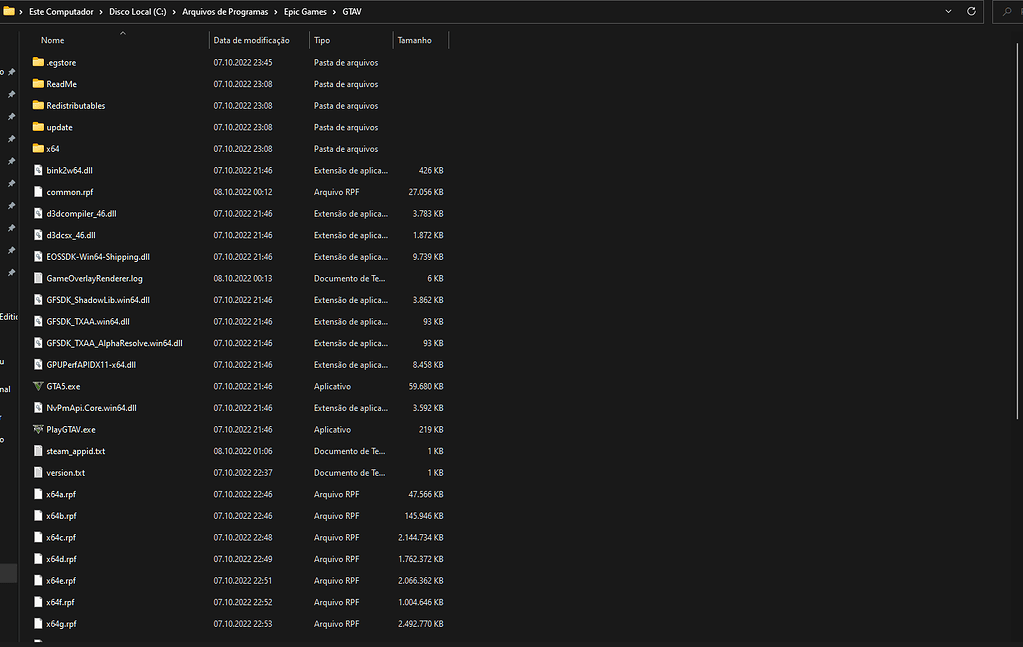
Task: Navigate to Arquivos de Programas via breadcrumb
Action: 226,11
